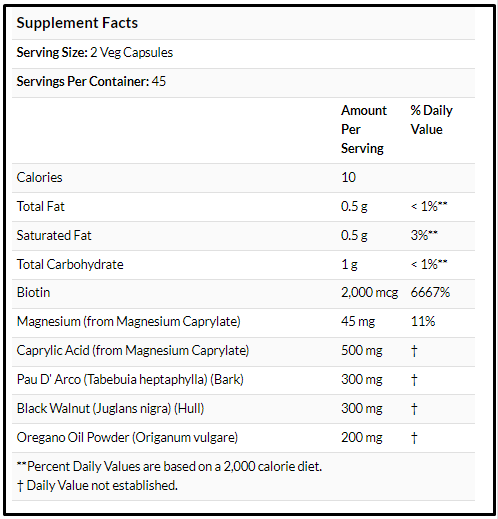
Task: Click the Servings Per Container value 45
Action: coord(159,81)
